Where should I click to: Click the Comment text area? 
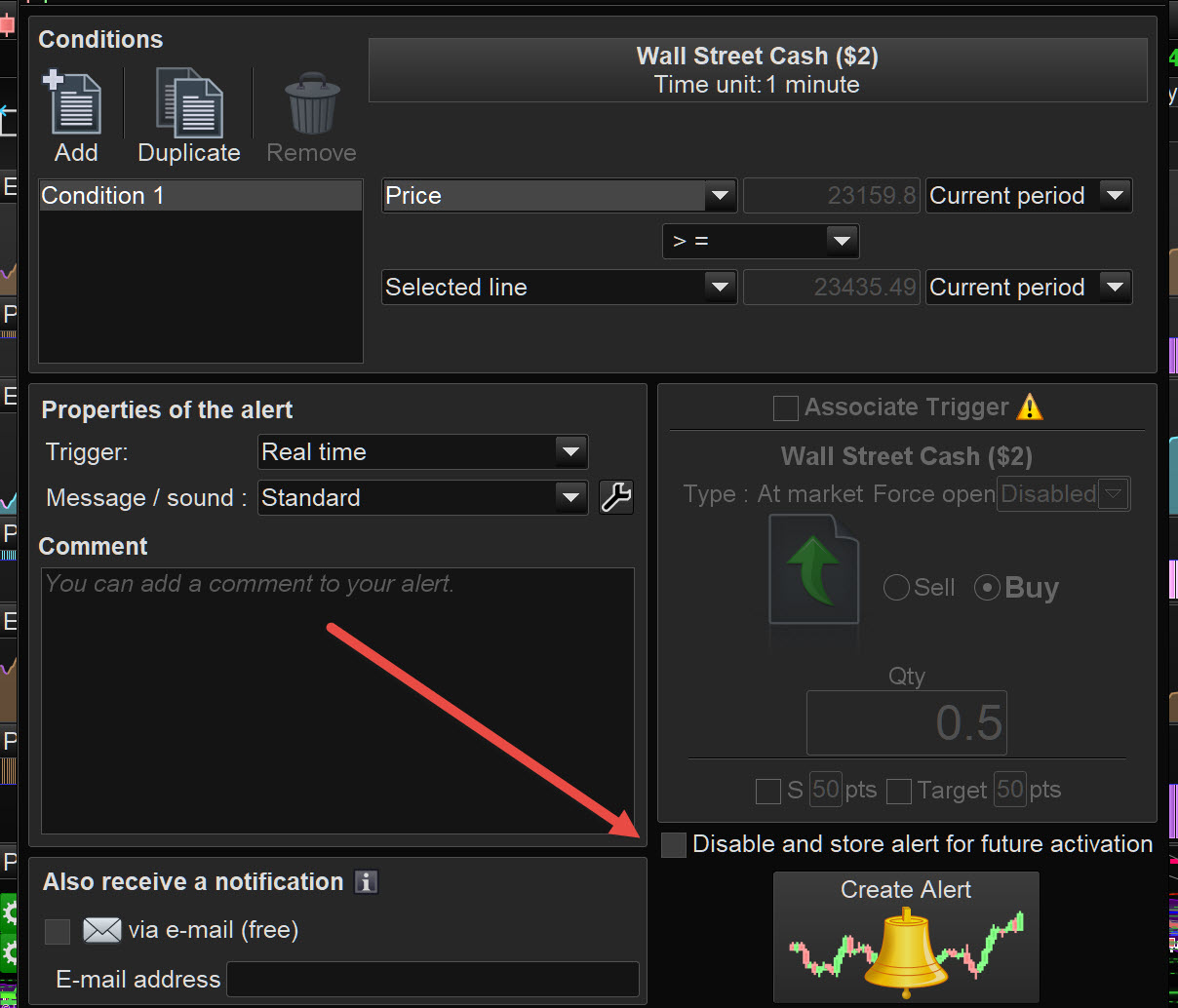(337, 701)
